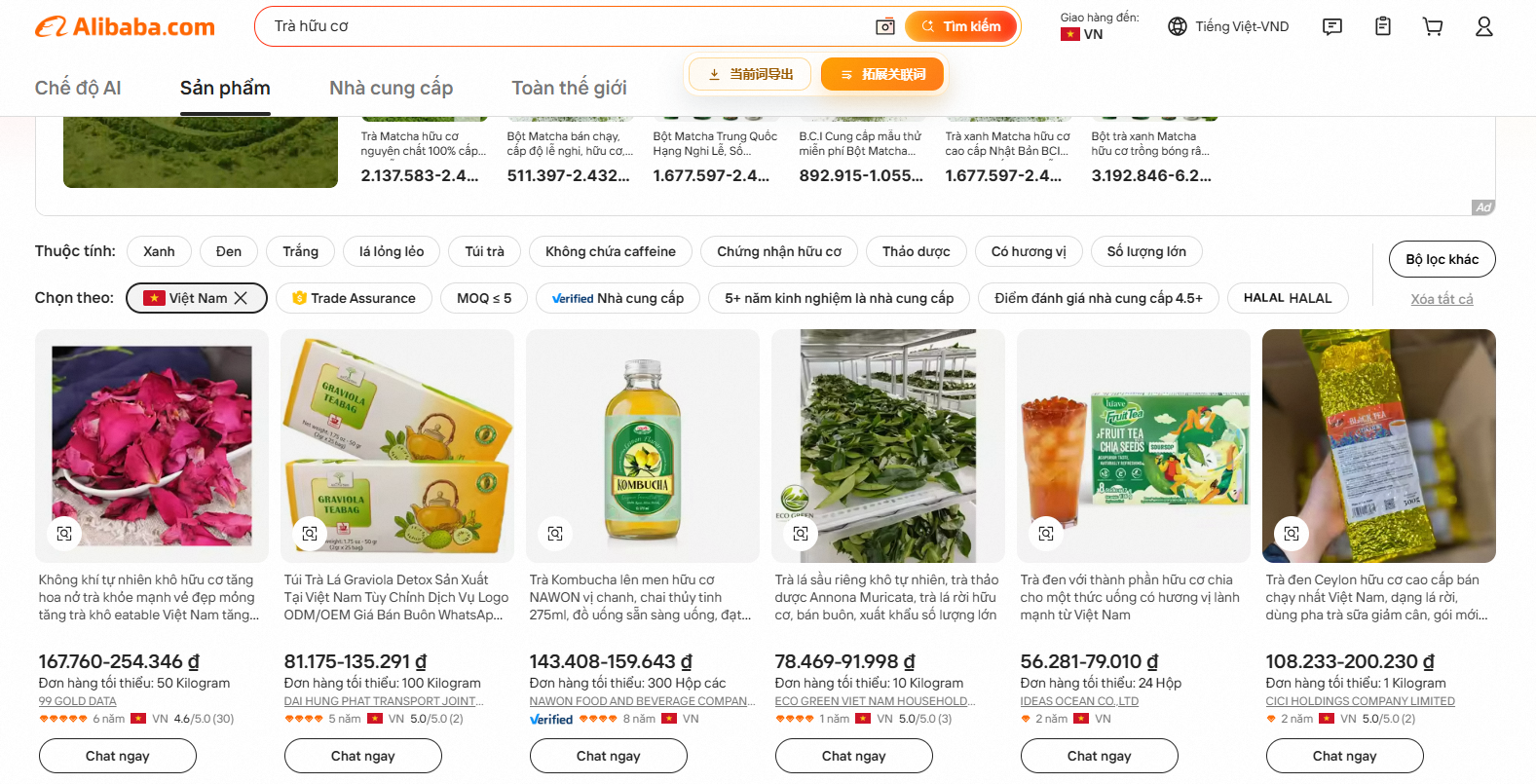Toggle the HALAL filter chip
The width and height of the screenshot is (1536, 784).
pyautogui.click(x=1288, y=298)
